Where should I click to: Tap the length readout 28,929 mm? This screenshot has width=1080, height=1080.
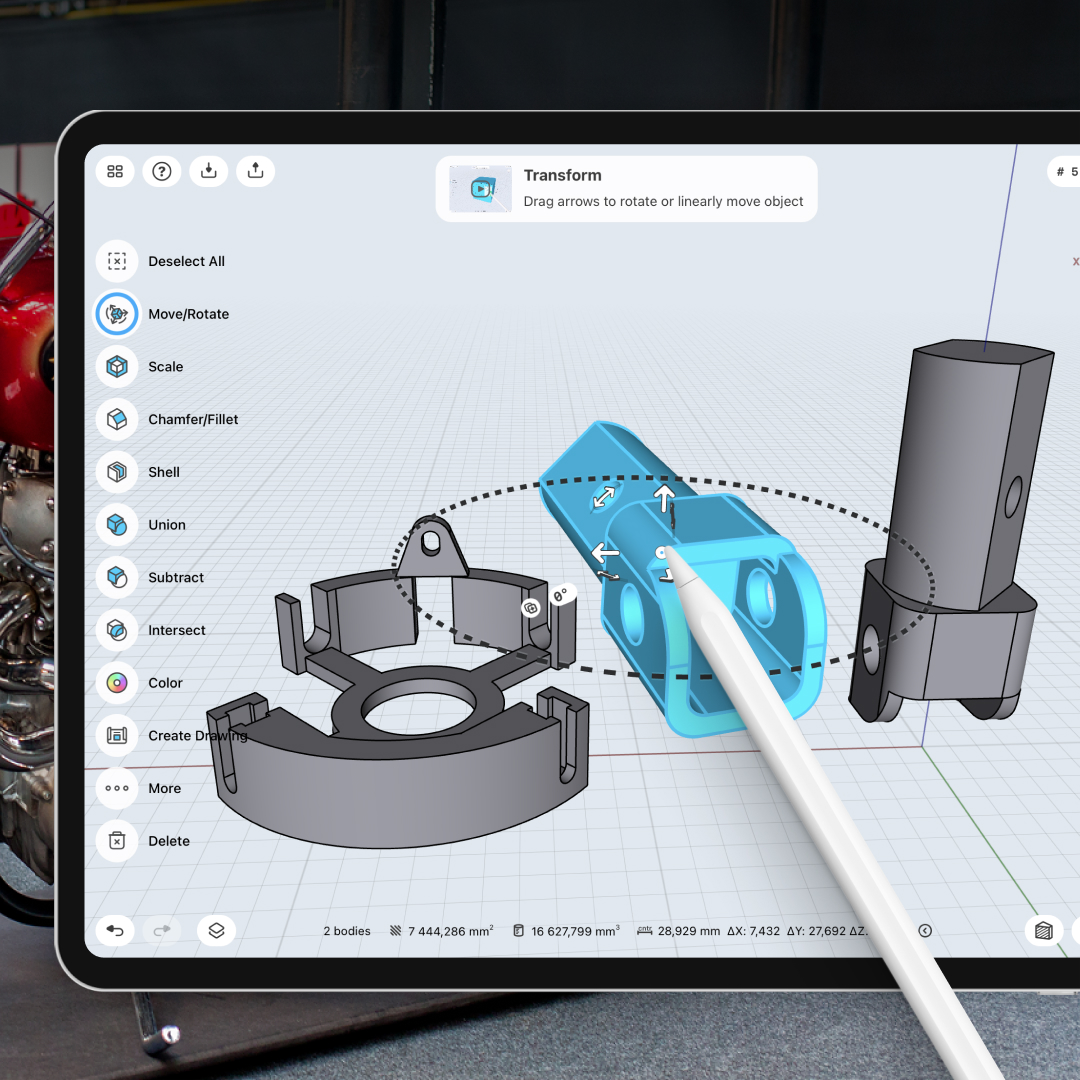[689, 931]
